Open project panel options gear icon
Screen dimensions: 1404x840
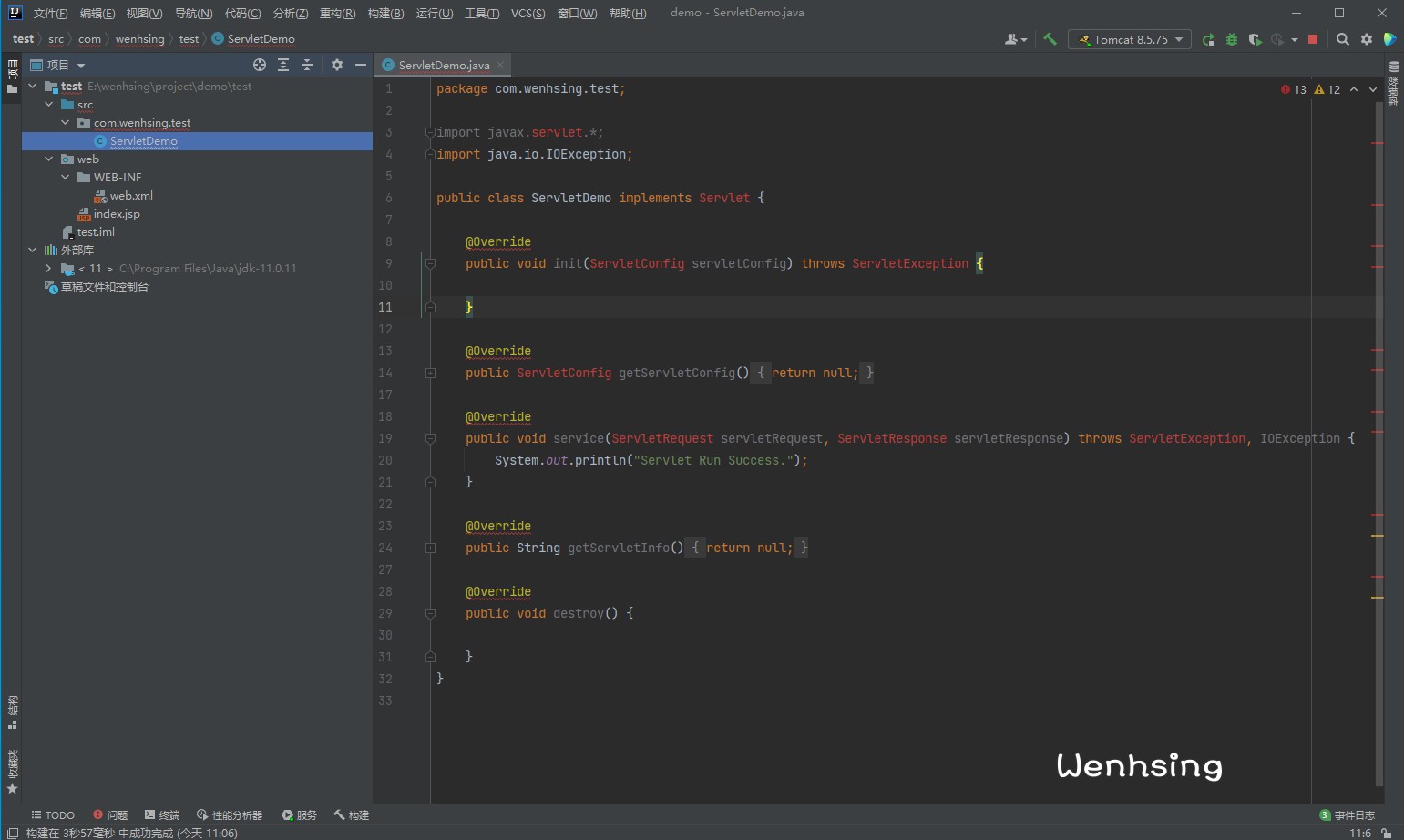click(x=337, y=65)
